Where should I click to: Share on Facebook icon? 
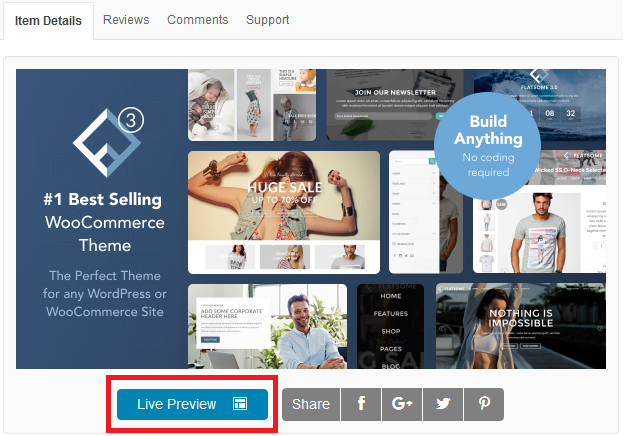coord(361,404)
